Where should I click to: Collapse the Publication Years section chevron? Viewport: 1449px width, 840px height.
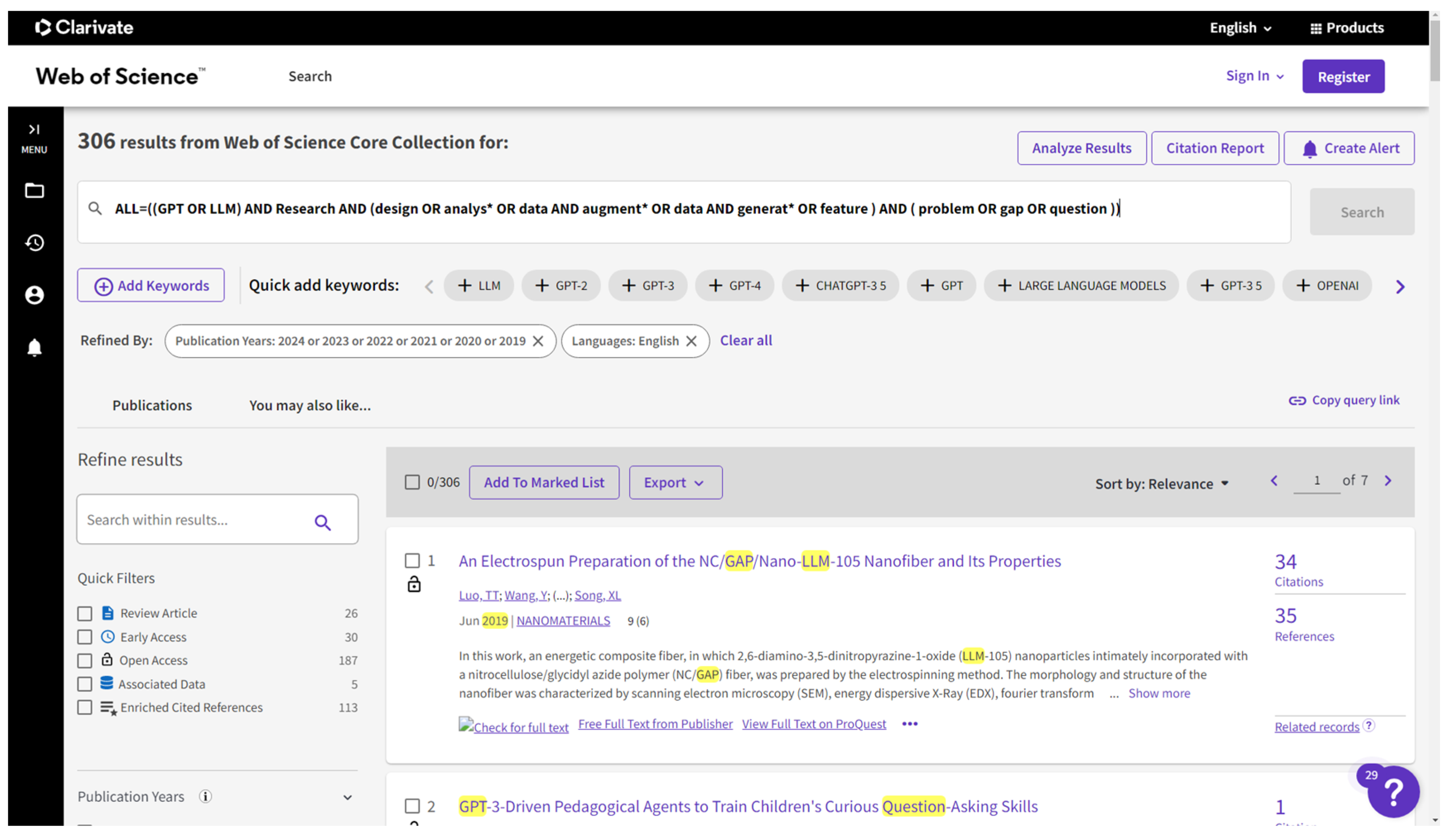[347, 797]
